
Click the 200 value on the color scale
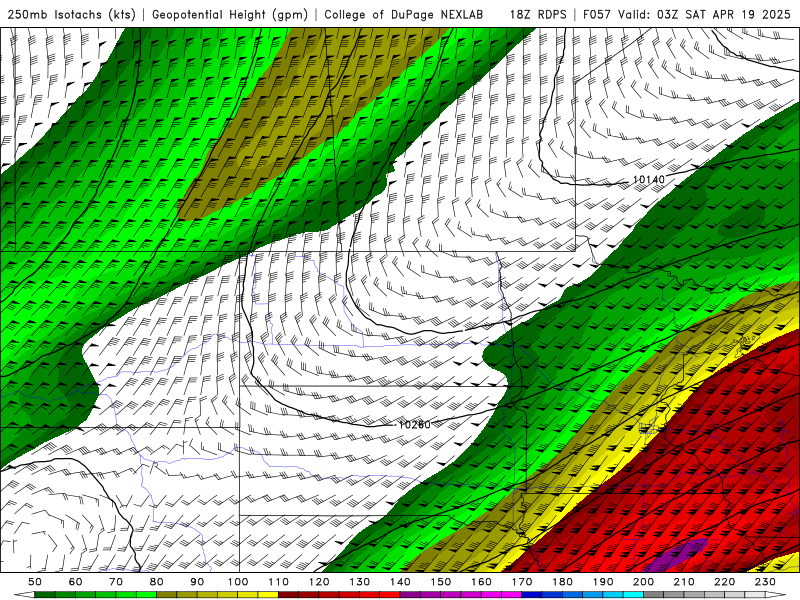[x=644, y=582]
